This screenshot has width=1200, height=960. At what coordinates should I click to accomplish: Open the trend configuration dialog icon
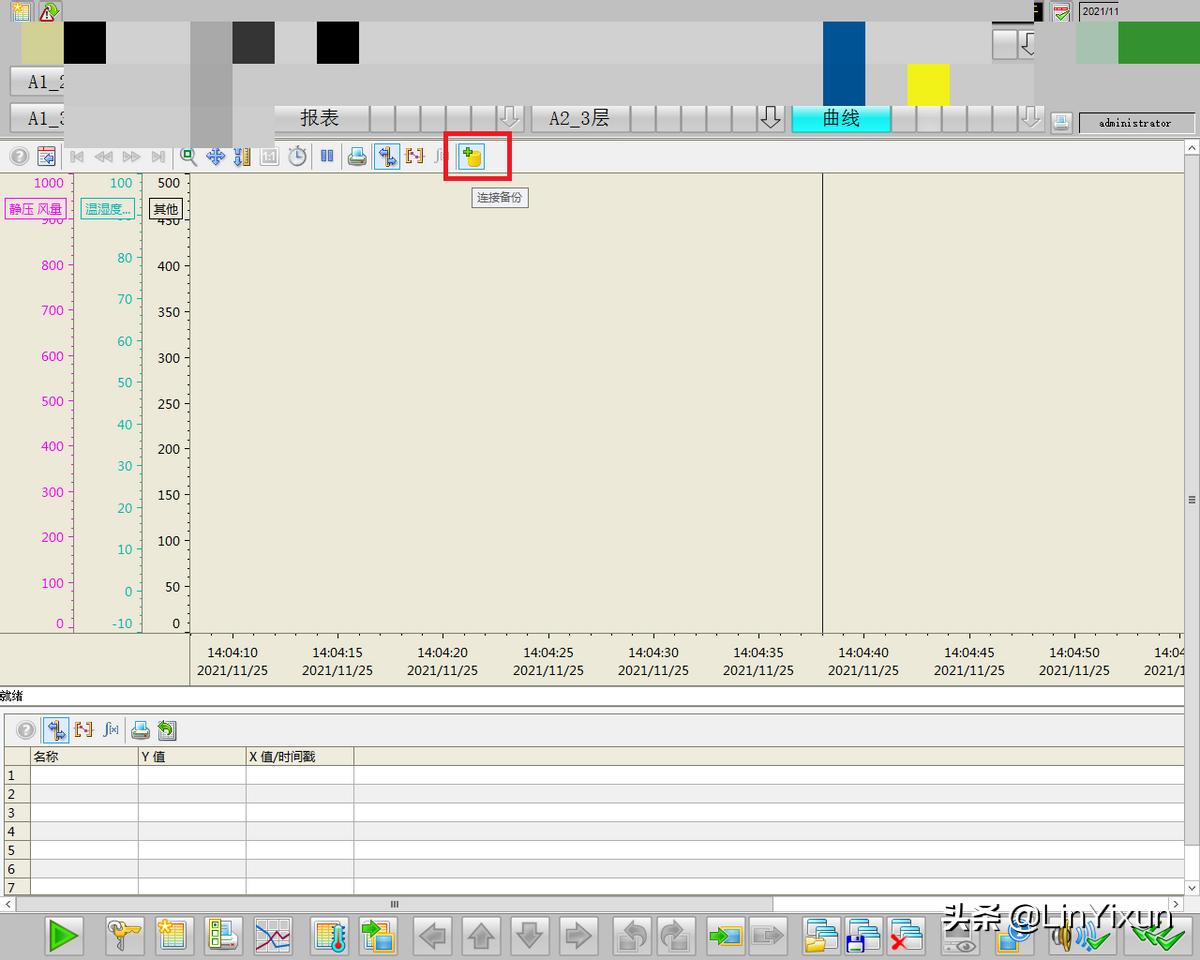(x=46, y=157)
